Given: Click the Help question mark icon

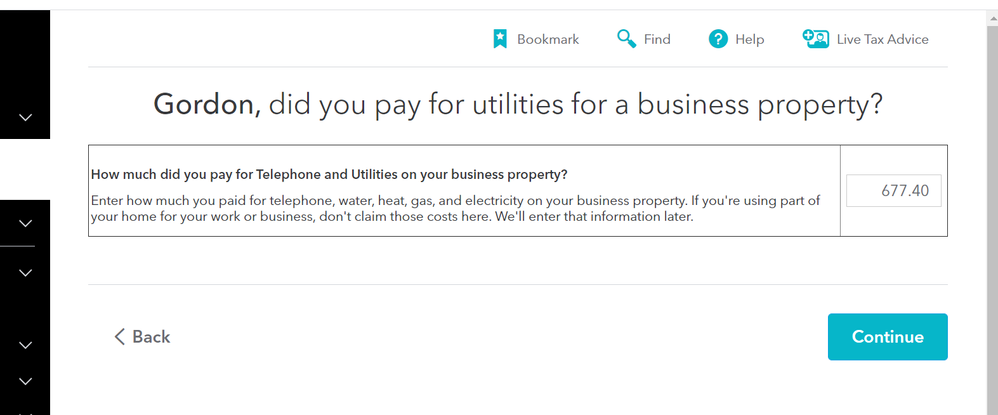Looking at the screenshot, I should (718, 39).
